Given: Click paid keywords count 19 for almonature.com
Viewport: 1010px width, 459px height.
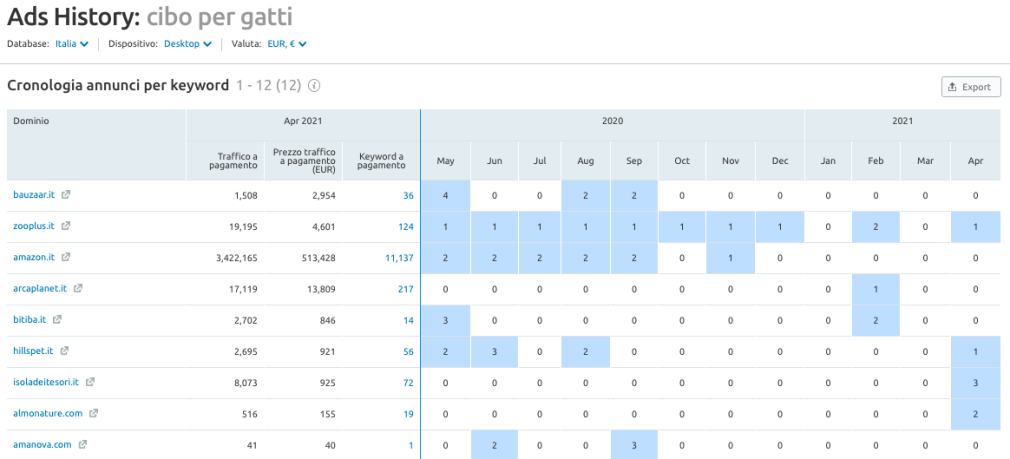Looking at the screenshot, I should pyautogui.click(x=408, y=414).
